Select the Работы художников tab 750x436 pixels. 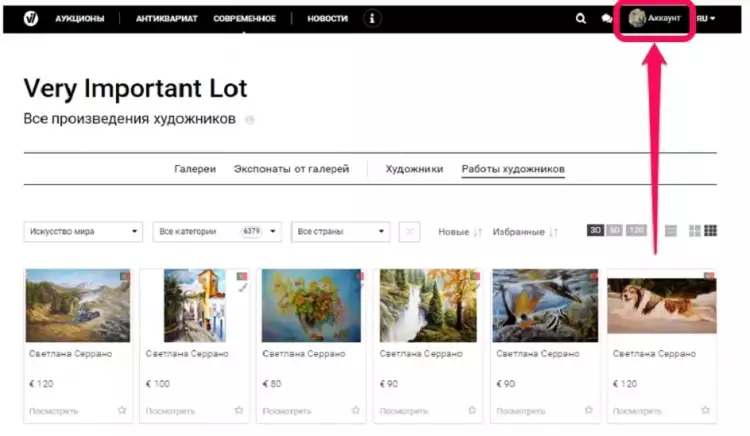[513, 169]
